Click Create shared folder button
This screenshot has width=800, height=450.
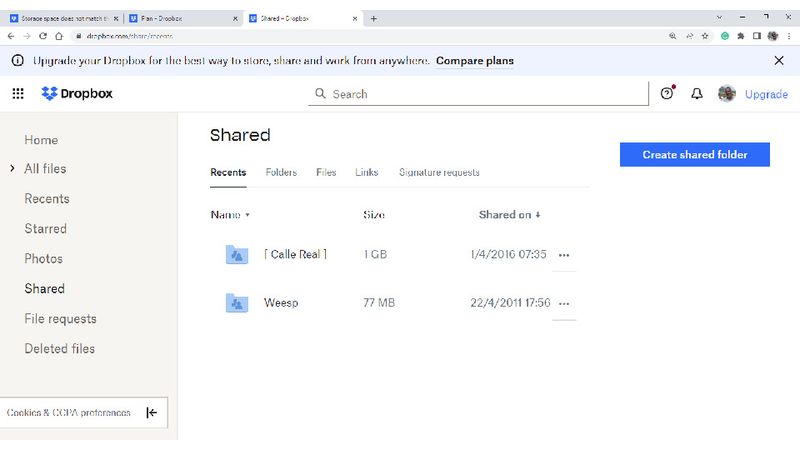694,155
